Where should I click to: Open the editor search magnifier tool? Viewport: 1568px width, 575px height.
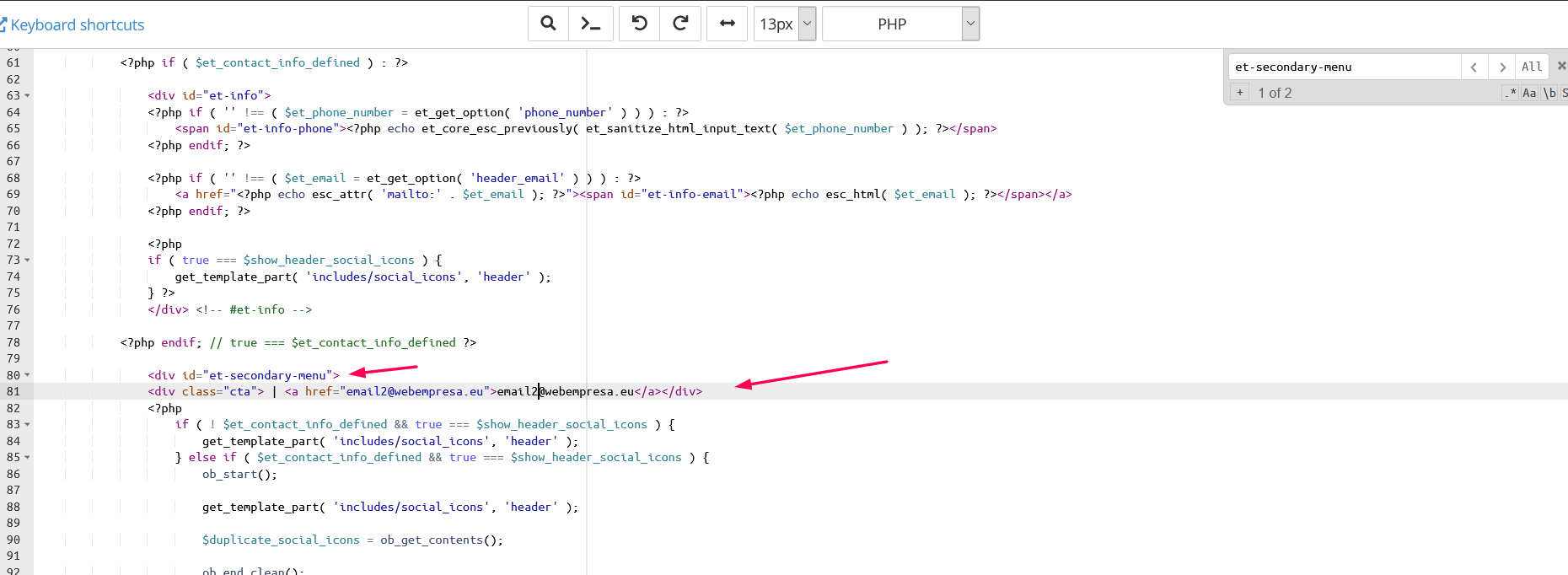[548, 24]
